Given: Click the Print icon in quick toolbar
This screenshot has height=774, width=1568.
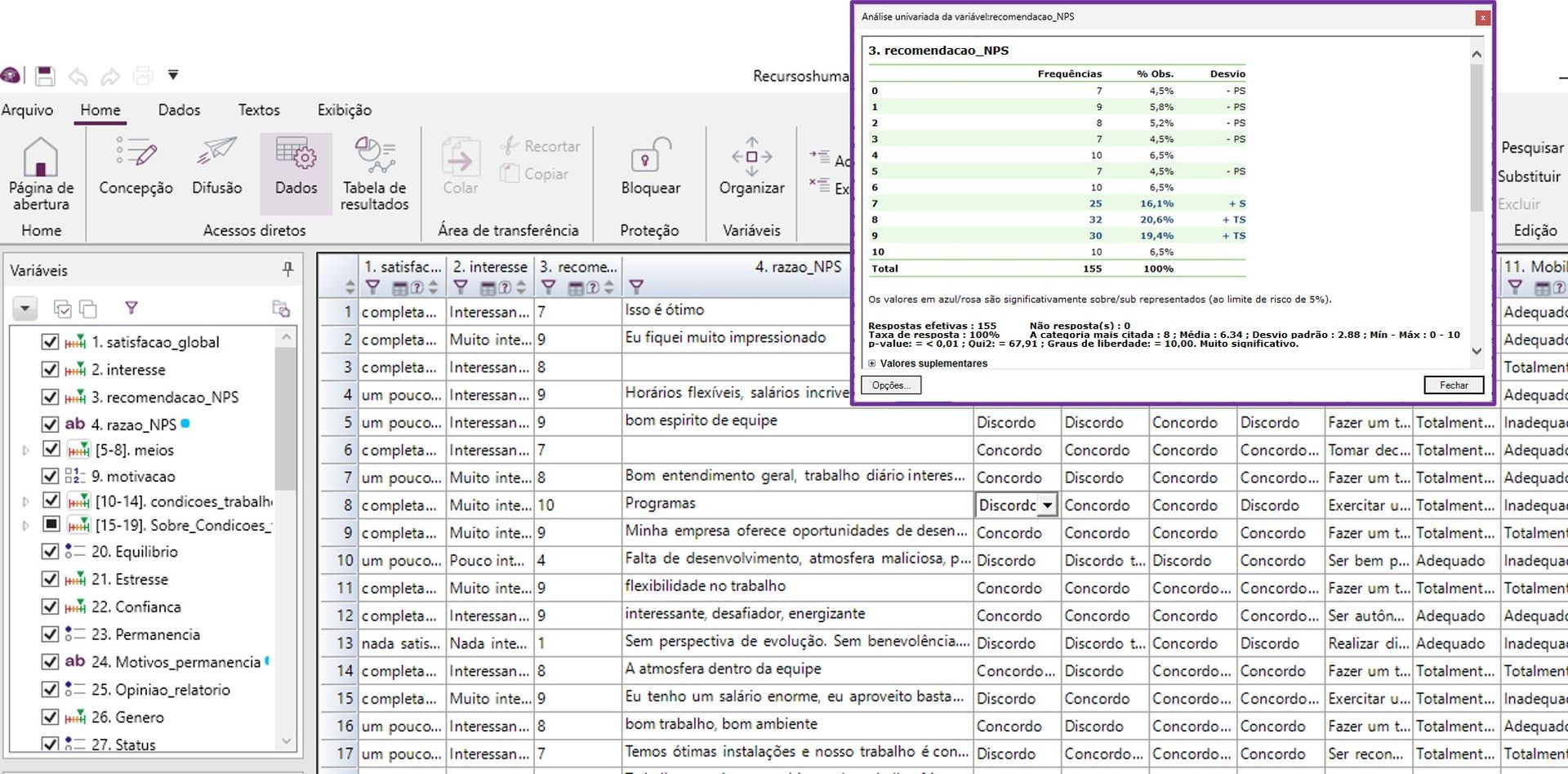Looking at the screenshot, I should [x=143, y=76].
